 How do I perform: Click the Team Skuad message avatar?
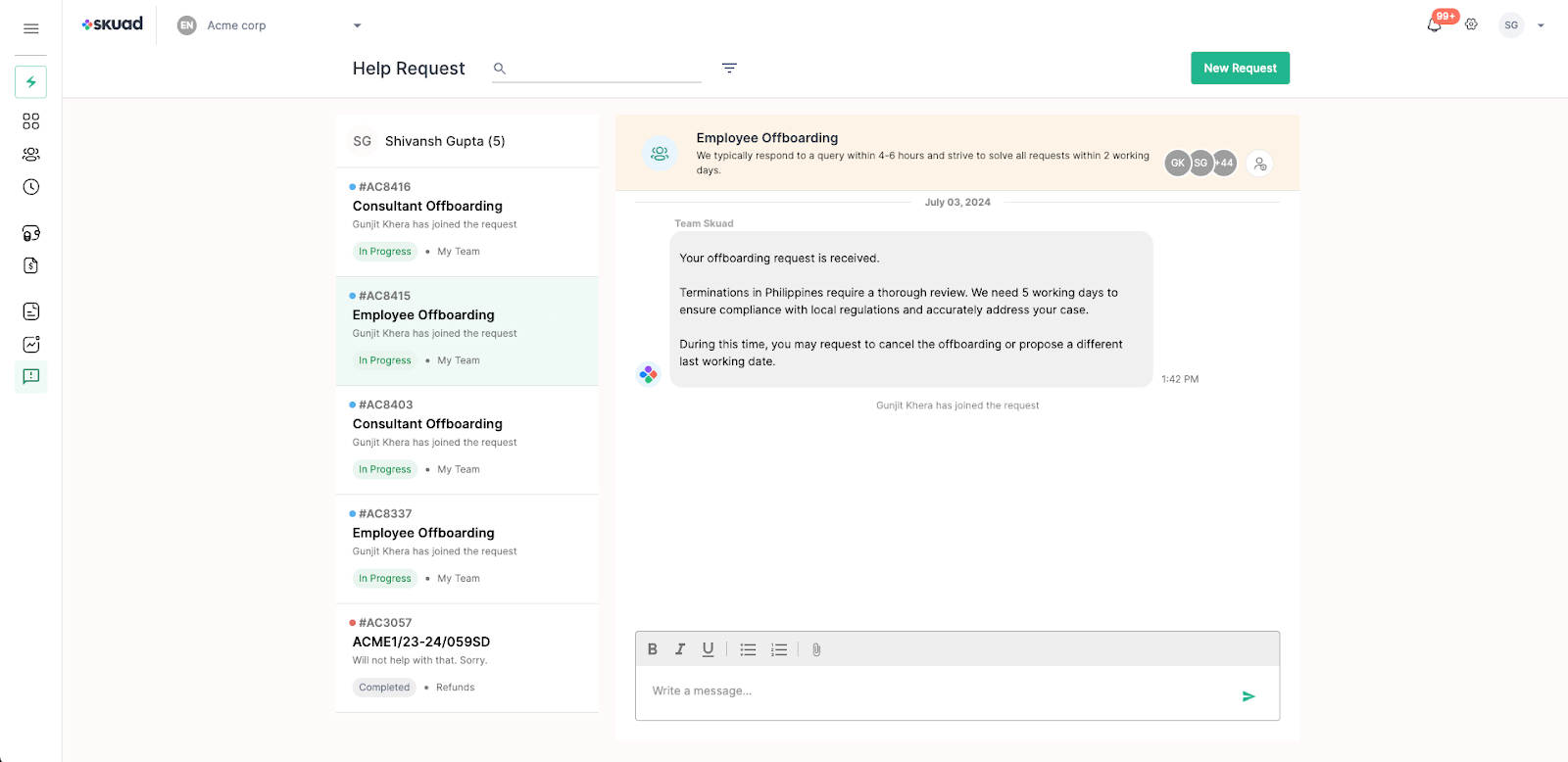tap(648, 374)
